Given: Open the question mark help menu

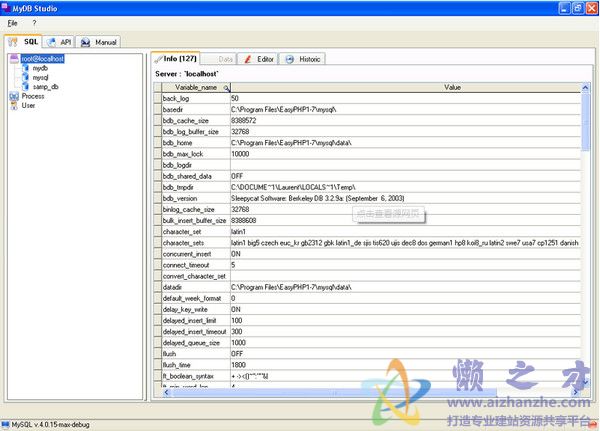Looking at the screenshot, I should [x=34, y=23].
